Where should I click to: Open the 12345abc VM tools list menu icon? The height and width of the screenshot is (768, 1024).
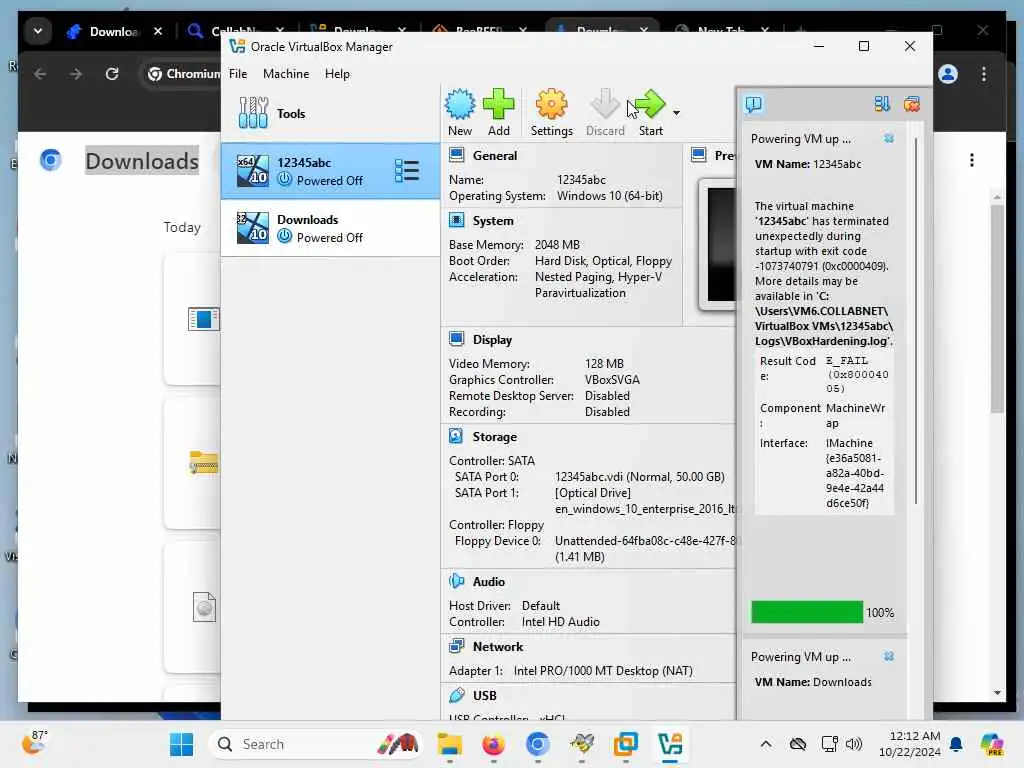click(407, 171)
